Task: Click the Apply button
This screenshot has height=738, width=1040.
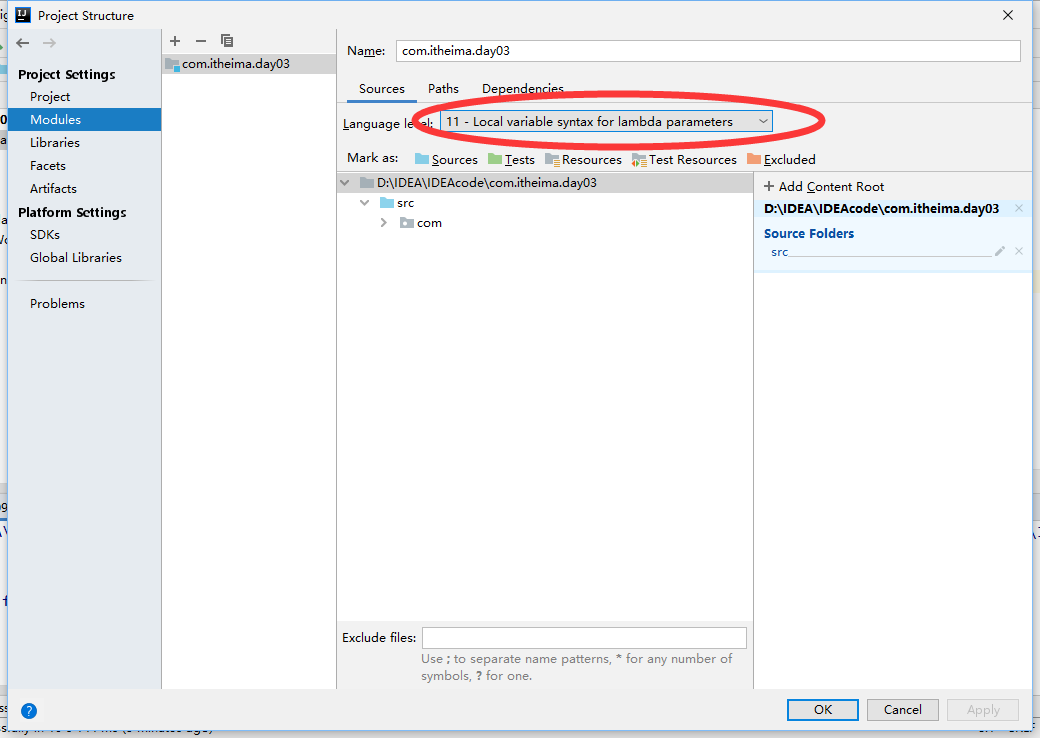Action: point(983,709)
